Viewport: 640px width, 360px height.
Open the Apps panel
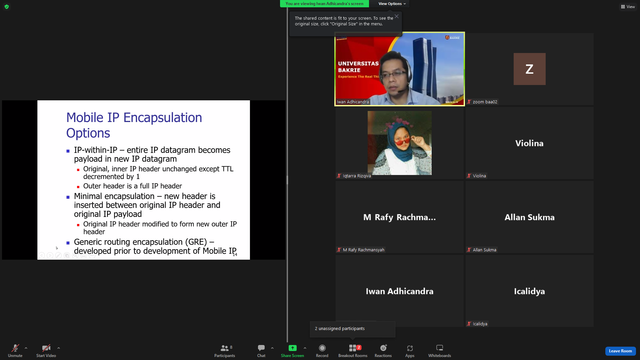410,350
